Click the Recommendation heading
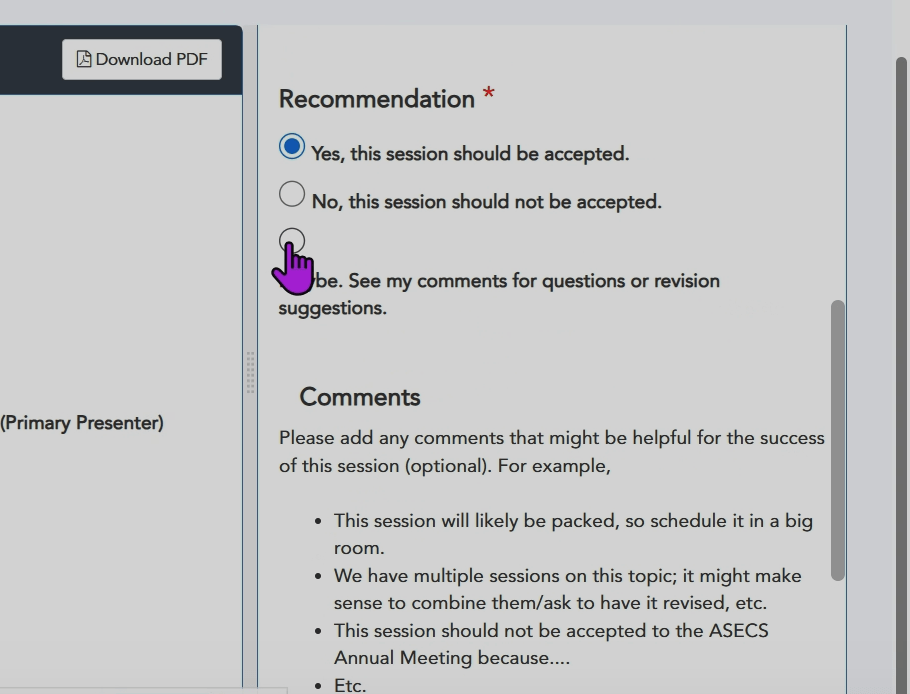This screenshot has width=910, height=694. (376, 99)
